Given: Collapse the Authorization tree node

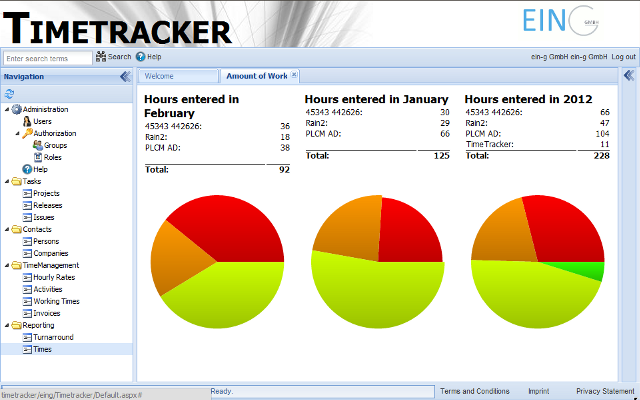Looking at the screenshot, I should [x=17, y=133].
